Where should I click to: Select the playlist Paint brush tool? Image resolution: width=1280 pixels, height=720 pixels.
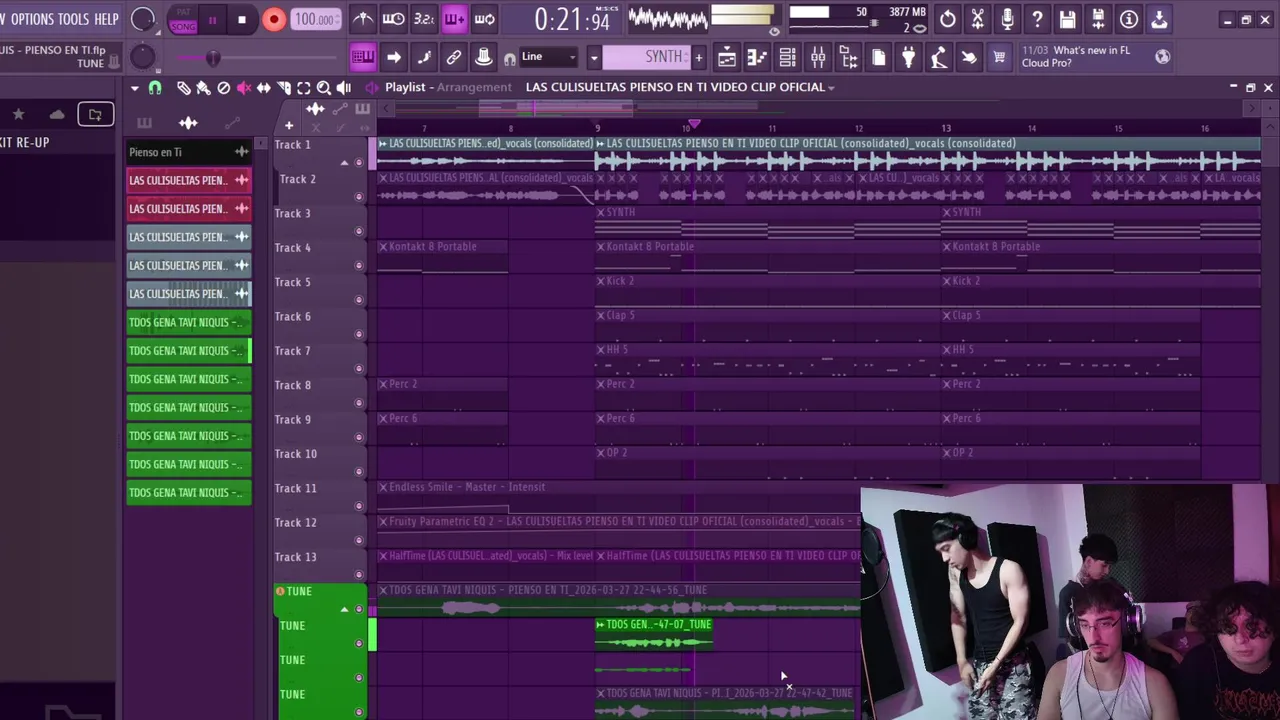click(x=203, y=88)
